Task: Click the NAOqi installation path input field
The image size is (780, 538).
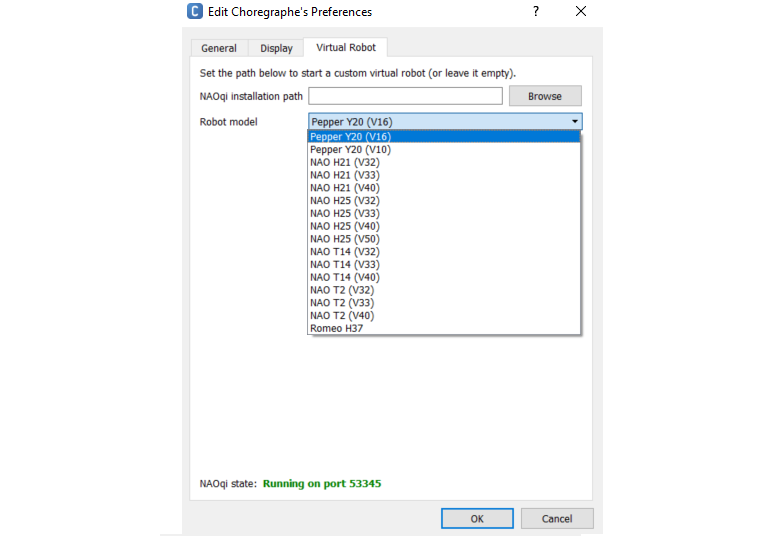Action: click(x=405, y=96)
